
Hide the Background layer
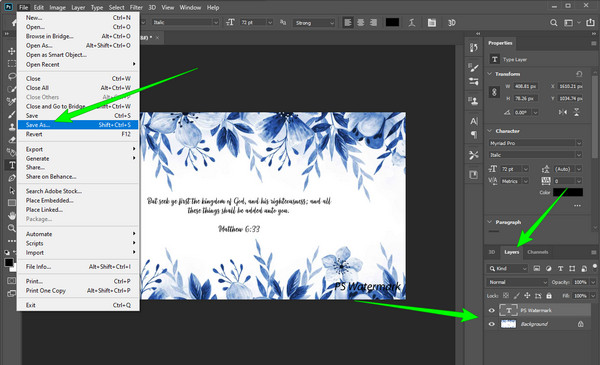click(x=492, y=324)
